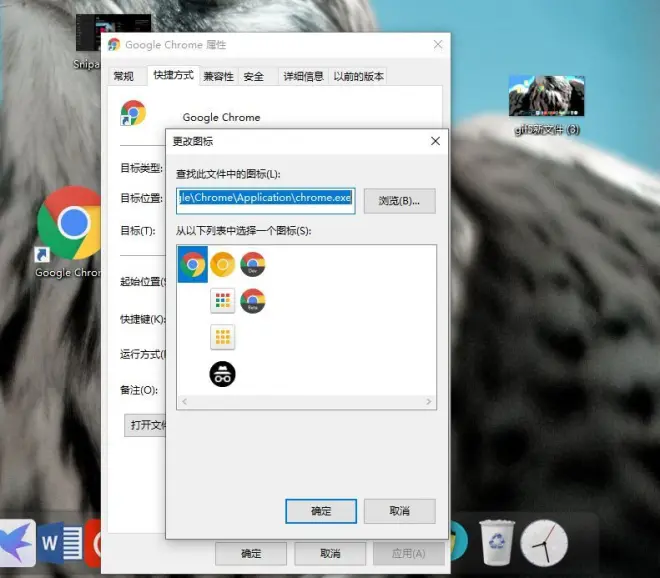Screen dimensions: 660x578
Task: Confirm with 确定 in 更改图标 dialog
Action: [x=321, y=511]
